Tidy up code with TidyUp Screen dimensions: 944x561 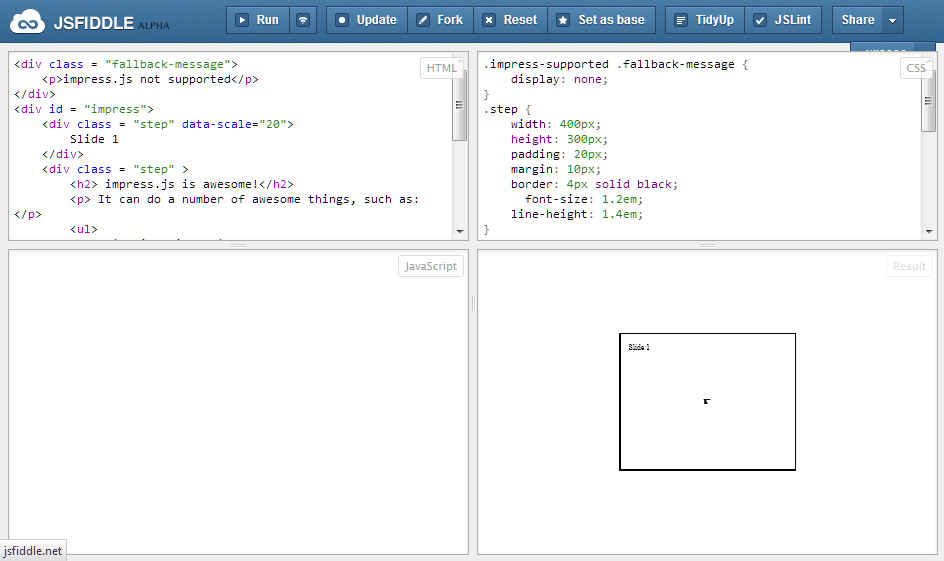pyautogui.click(x=705, y=20)
